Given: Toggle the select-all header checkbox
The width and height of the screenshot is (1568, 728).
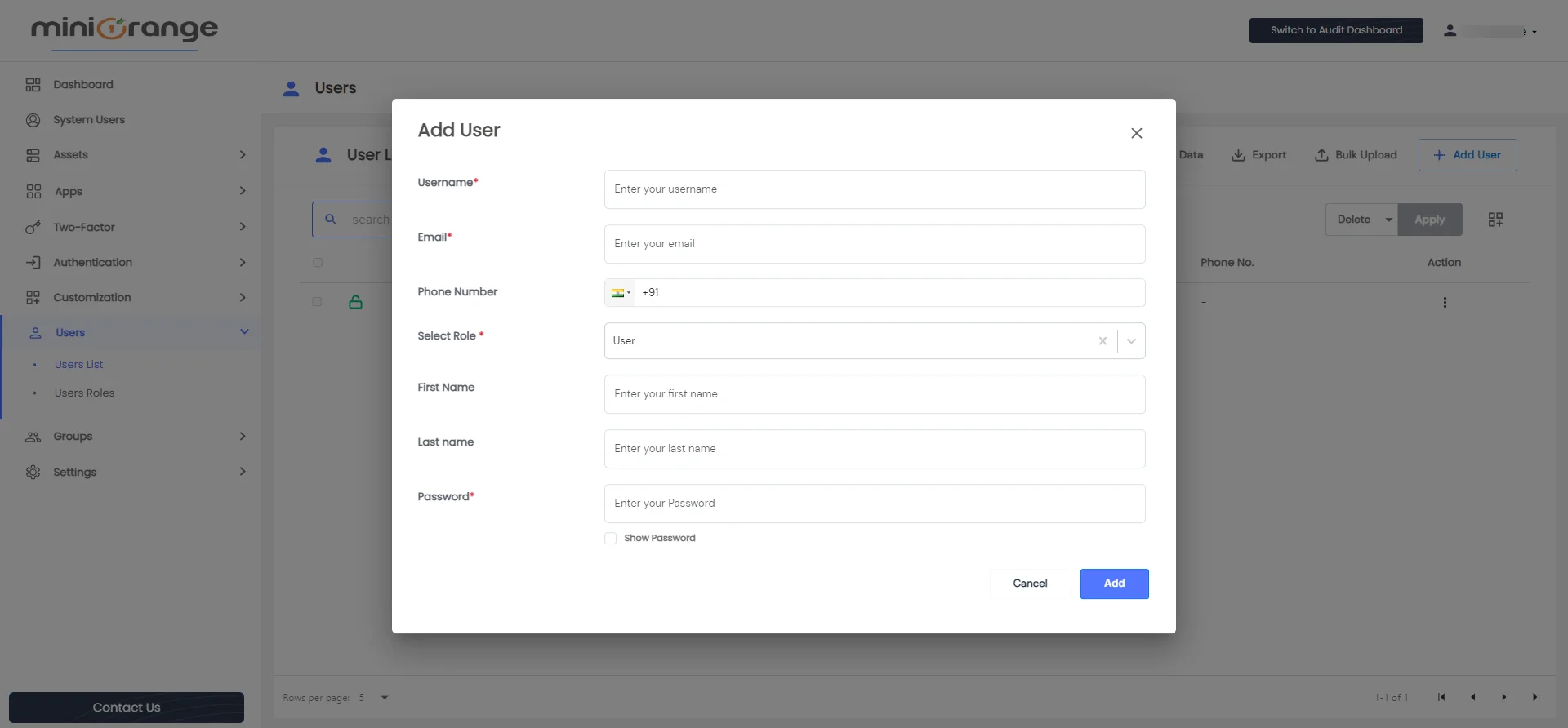Looking at the screenshot, I should coord(318,263).
